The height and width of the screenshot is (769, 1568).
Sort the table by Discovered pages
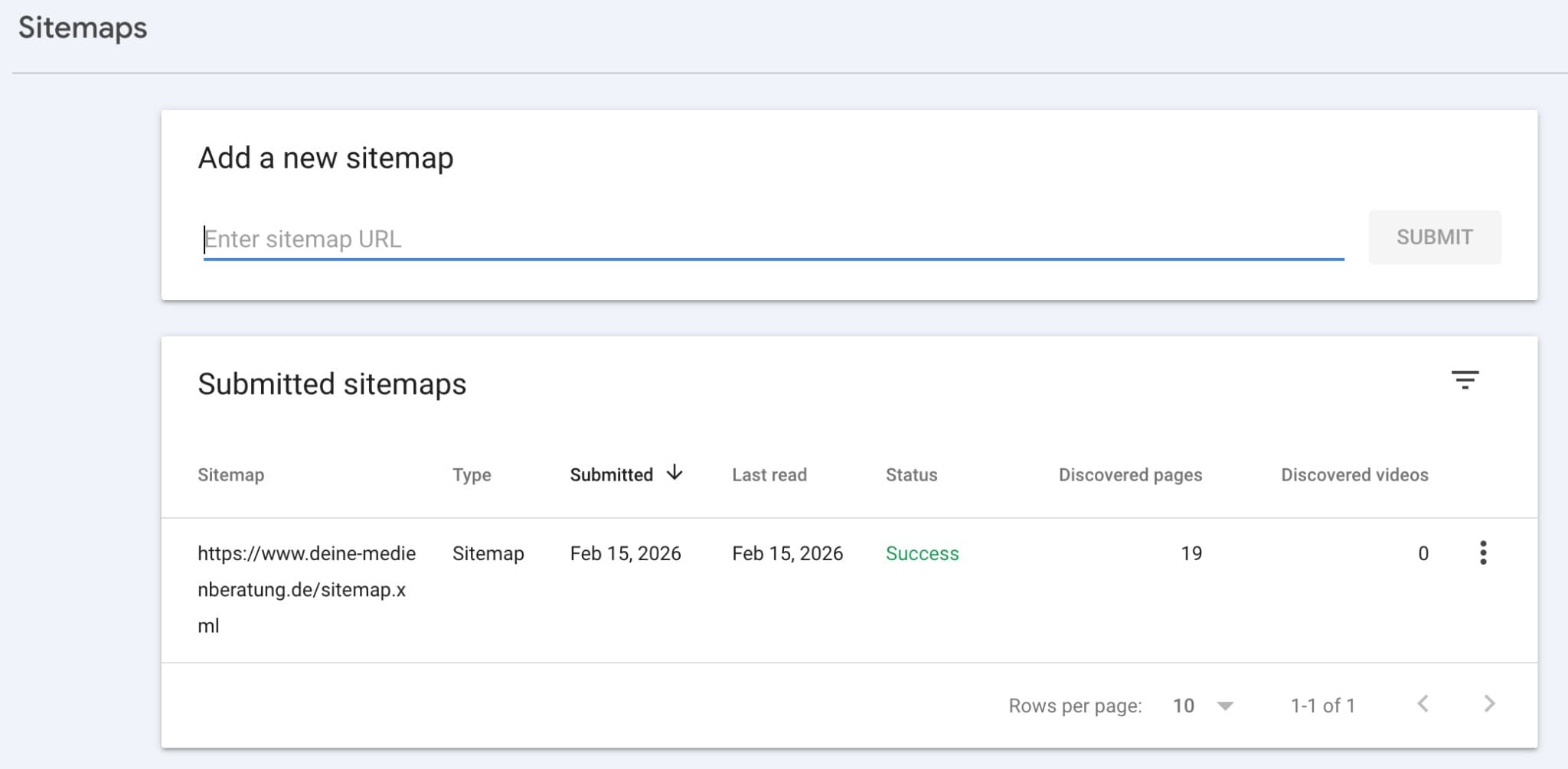pos(1129,474)
